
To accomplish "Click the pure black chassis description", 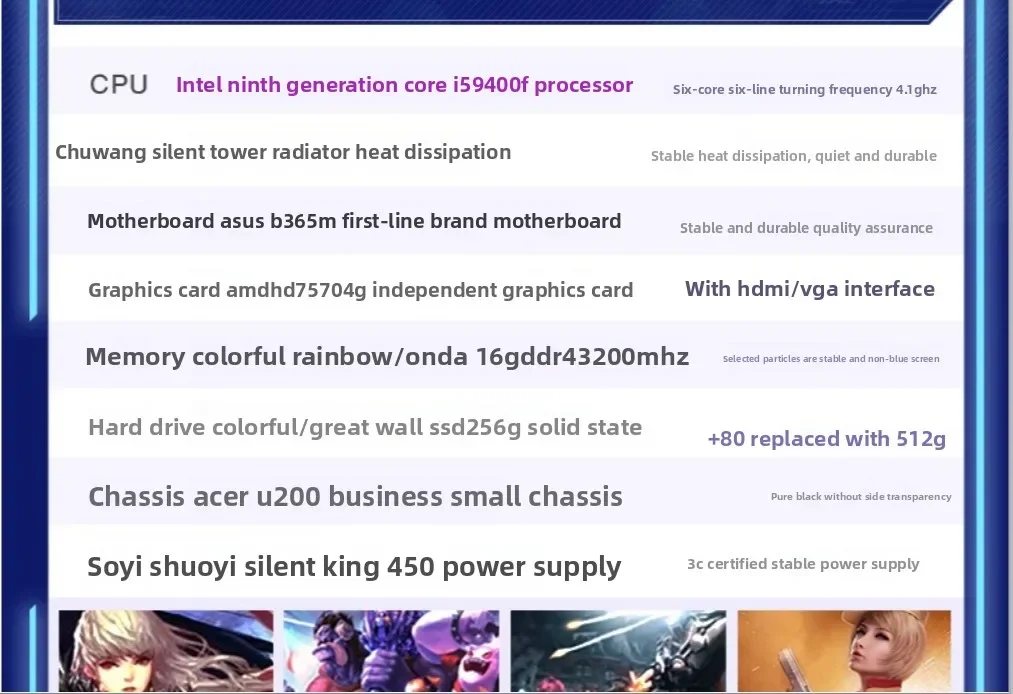I will tap(861, 496).
